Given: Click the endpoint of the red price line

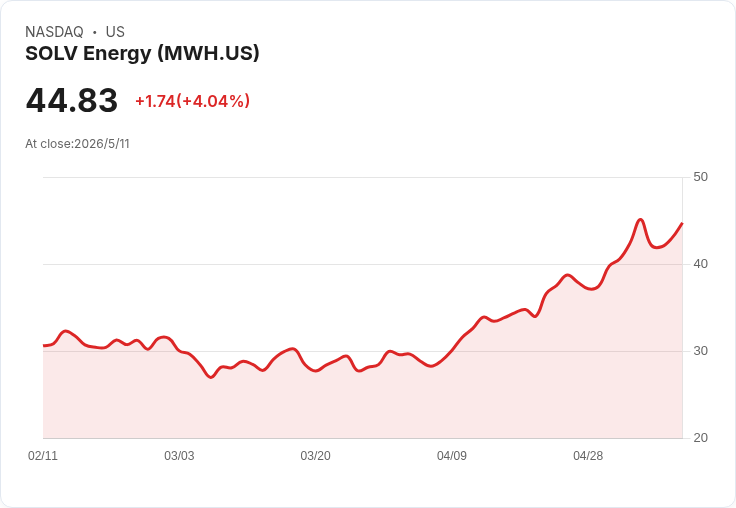Looking at the screenshot, I should pos(682,223).
